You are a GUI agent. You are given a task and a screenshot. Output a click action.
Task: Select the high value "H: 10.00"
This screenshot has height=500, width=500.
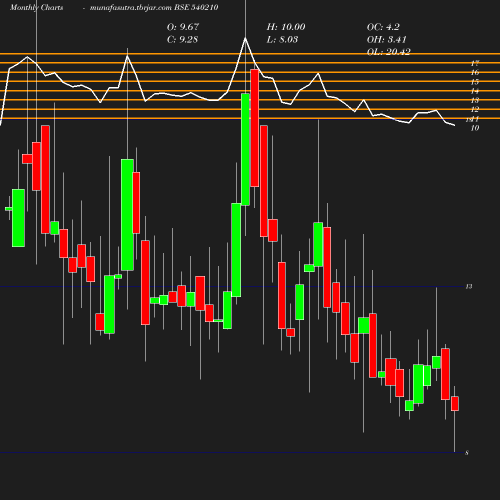286,27
